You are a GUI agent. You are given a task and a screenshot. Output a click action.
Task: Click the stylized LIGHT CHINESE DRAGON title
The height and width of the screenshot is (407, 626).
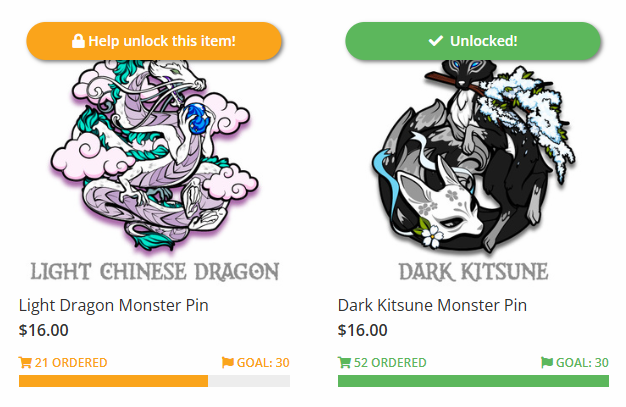(x=154, y=271)
